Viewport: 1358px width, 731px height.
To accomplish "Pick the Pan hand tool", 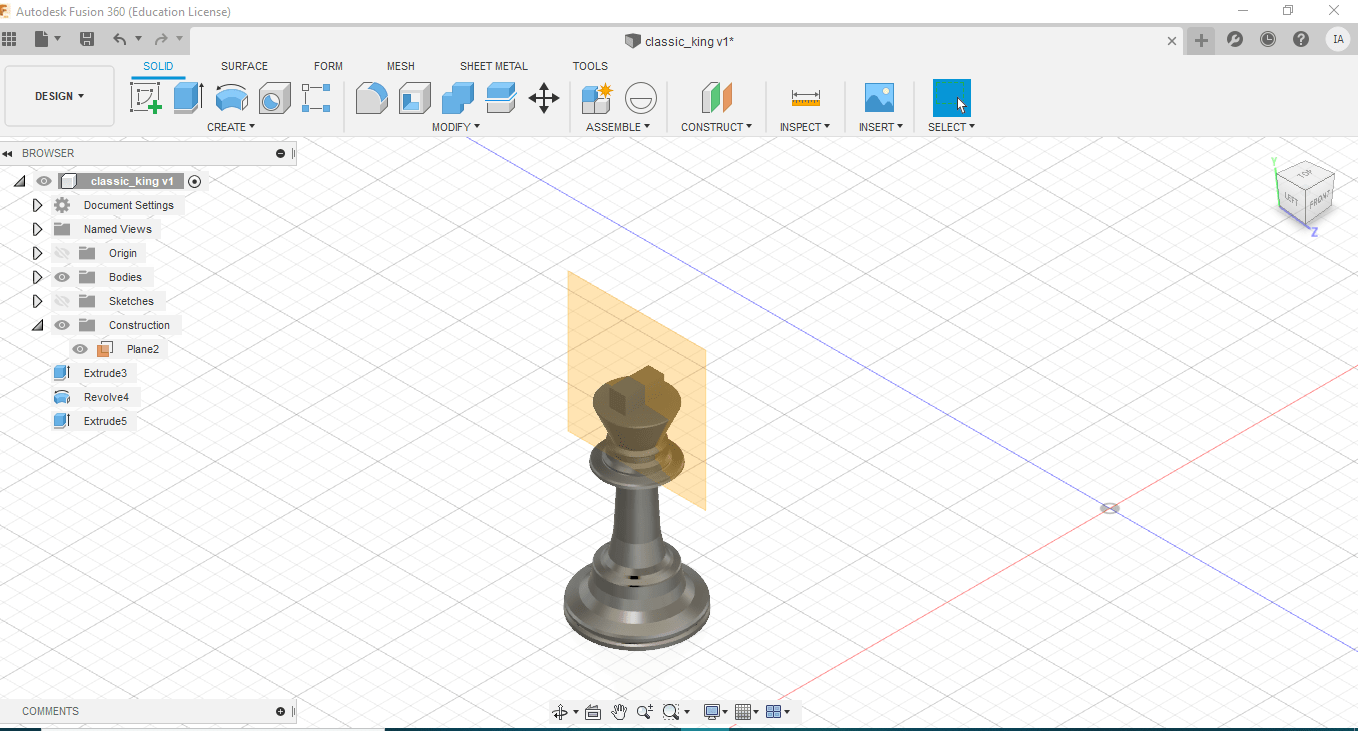I will coord(619,712).
